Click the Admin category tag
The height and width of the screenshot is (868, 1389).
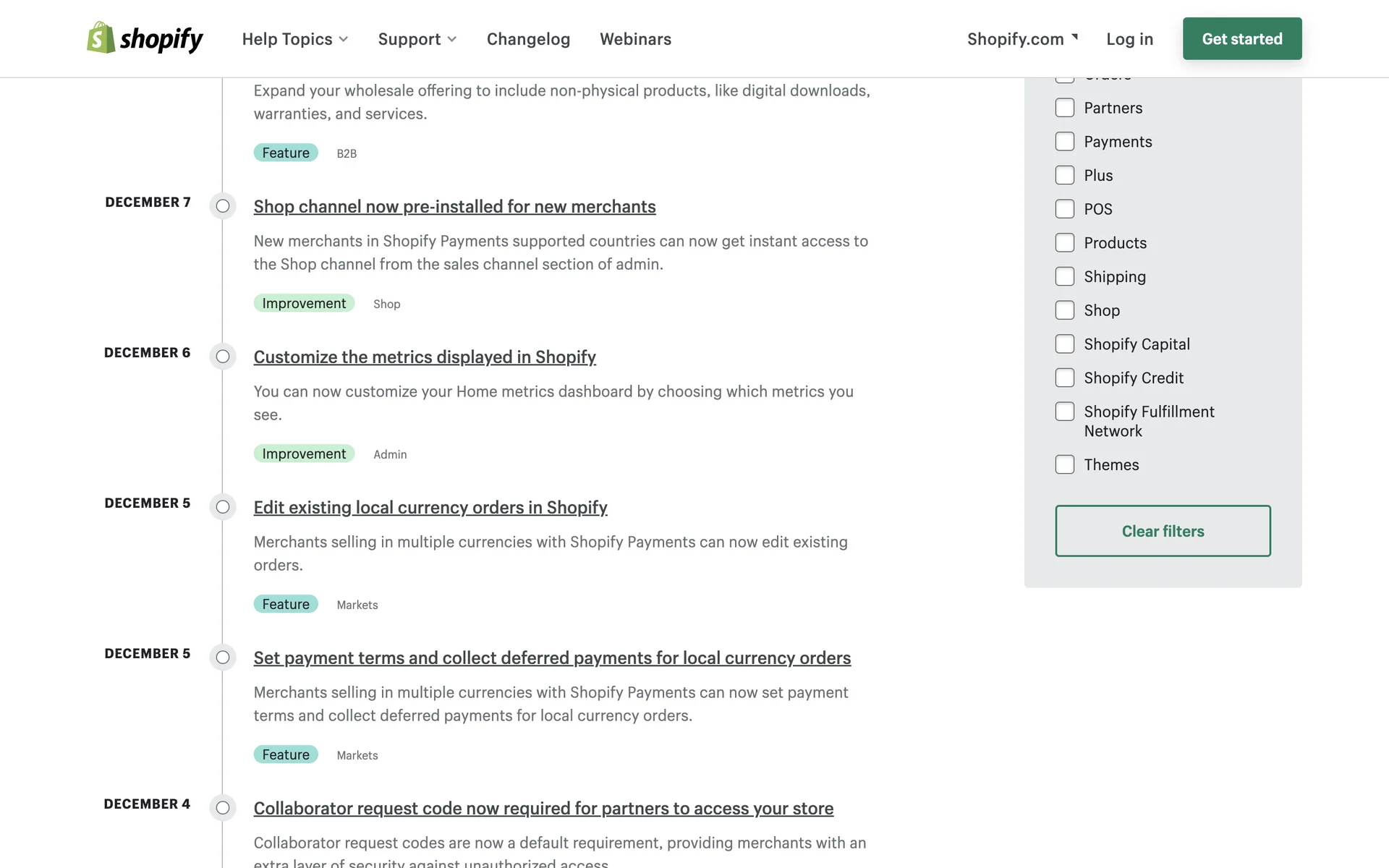[390, 454]
